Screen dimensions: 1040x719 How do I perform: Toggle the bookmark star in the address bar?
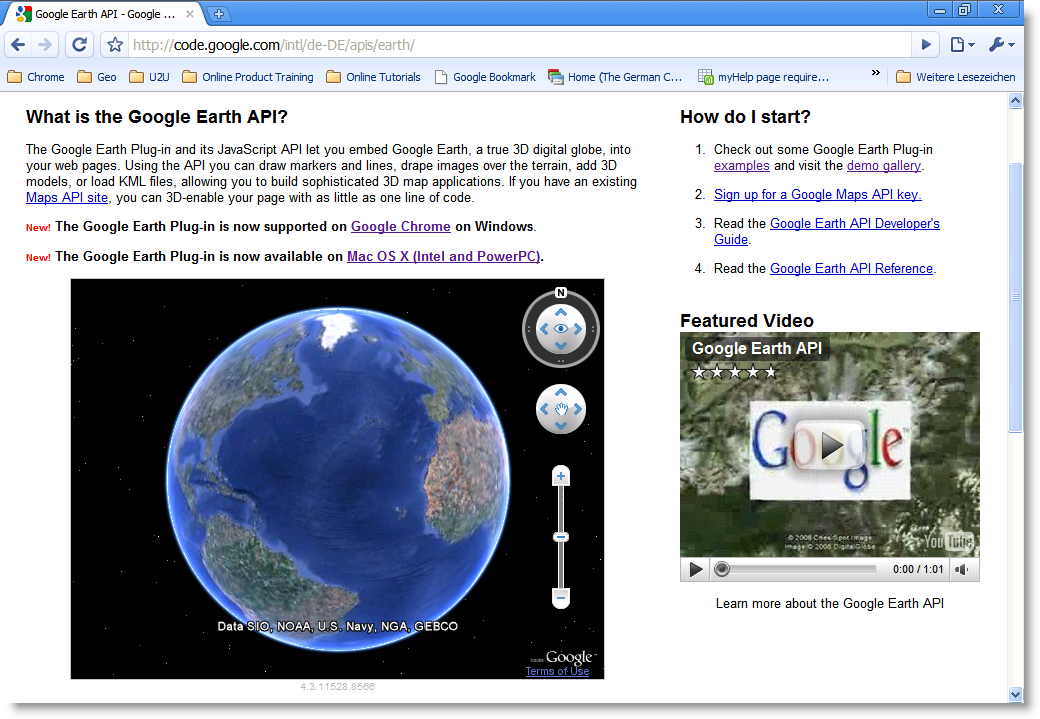114,45
